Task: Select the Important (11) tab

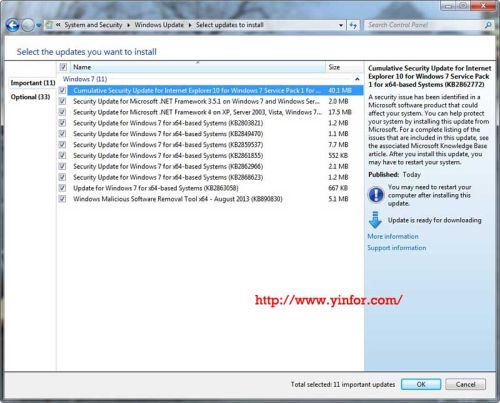Action: coord(33,83)
